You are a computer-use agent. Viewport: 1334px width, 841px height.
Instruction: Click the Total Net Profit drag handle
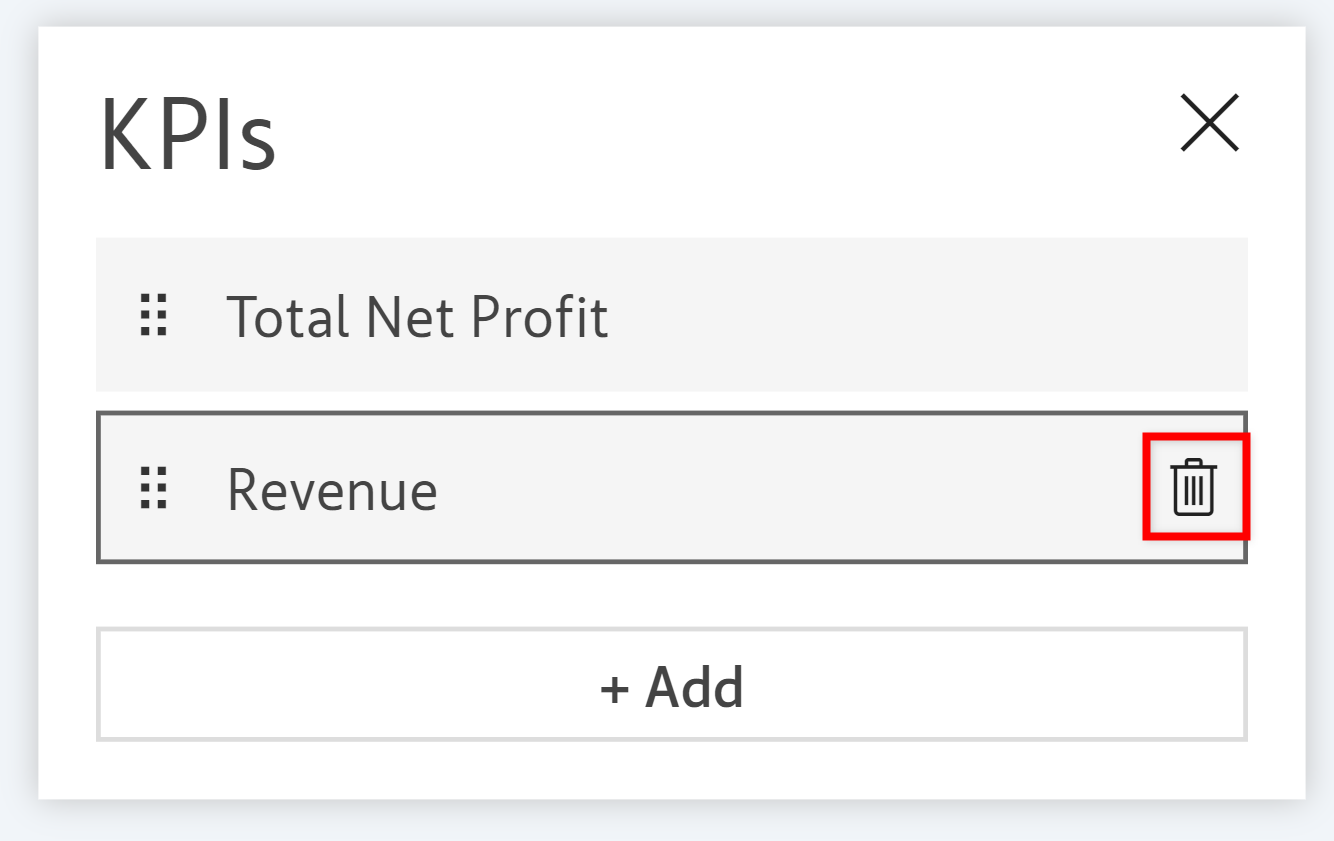[154, 316]
